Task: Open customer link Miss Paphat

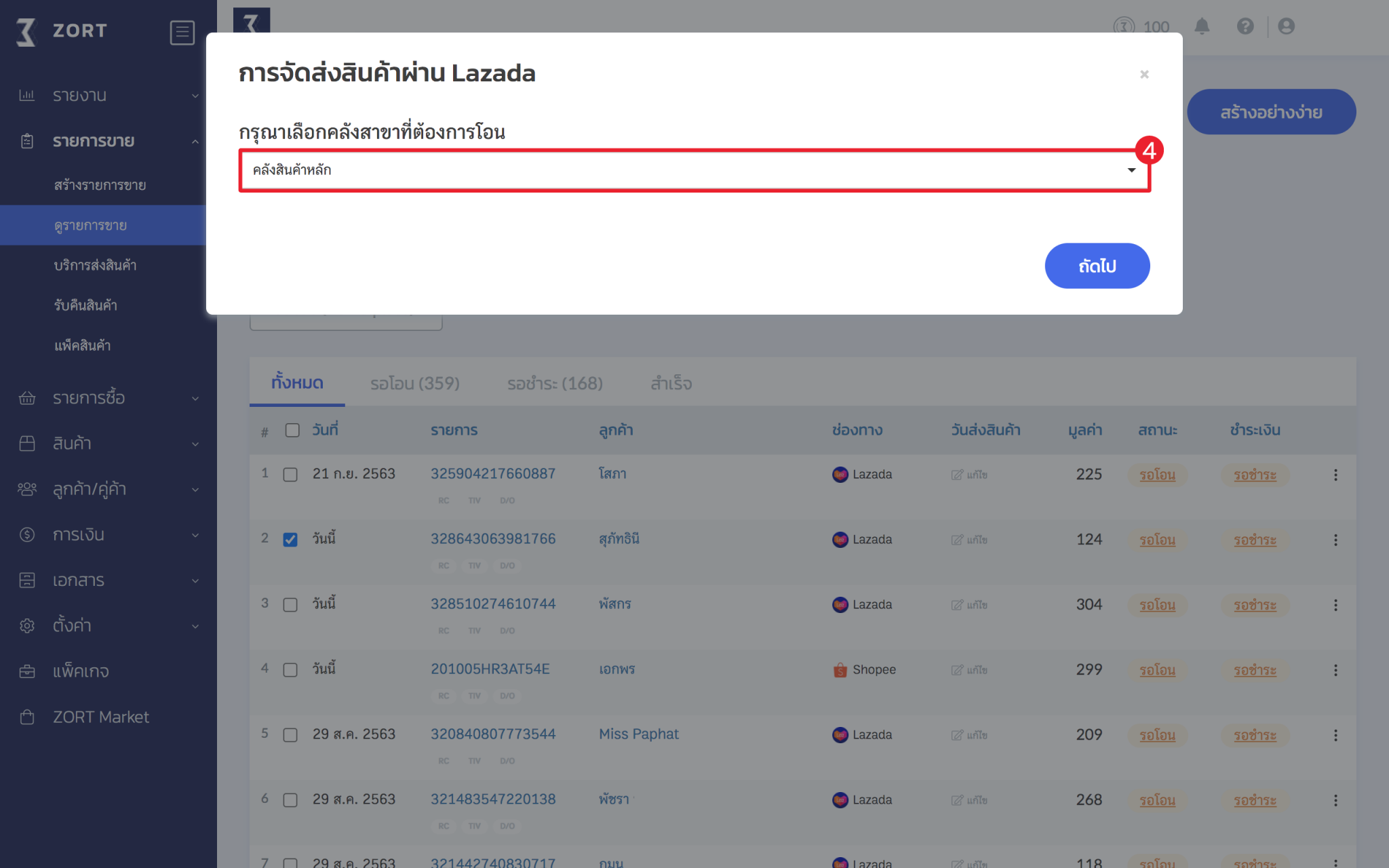Action: point(639,734)
